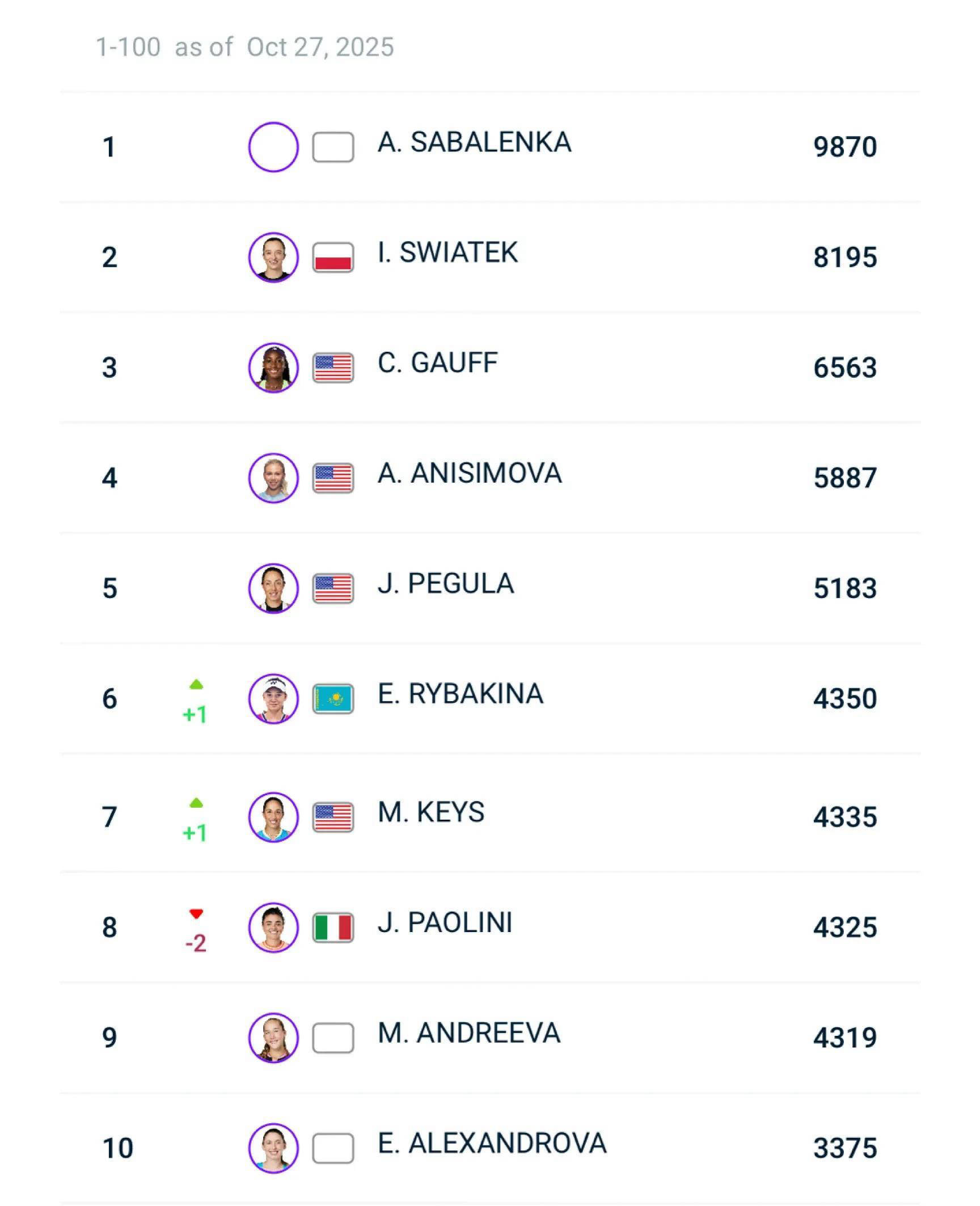Click the Kazakhstan flag beside Rybakina
980x1206 pixels.
pos(333,699)
